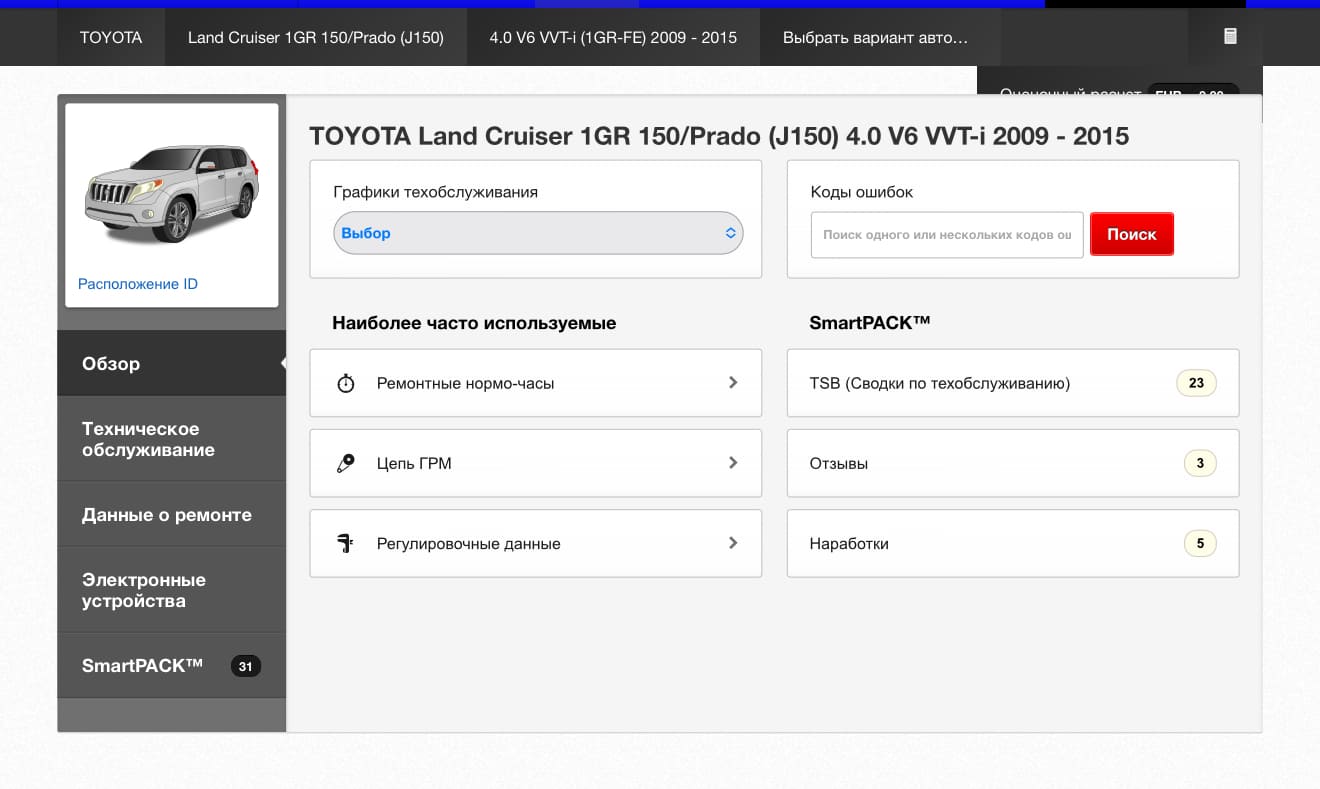
Task: Open Цепь ГРМ item
Action: 536,463
